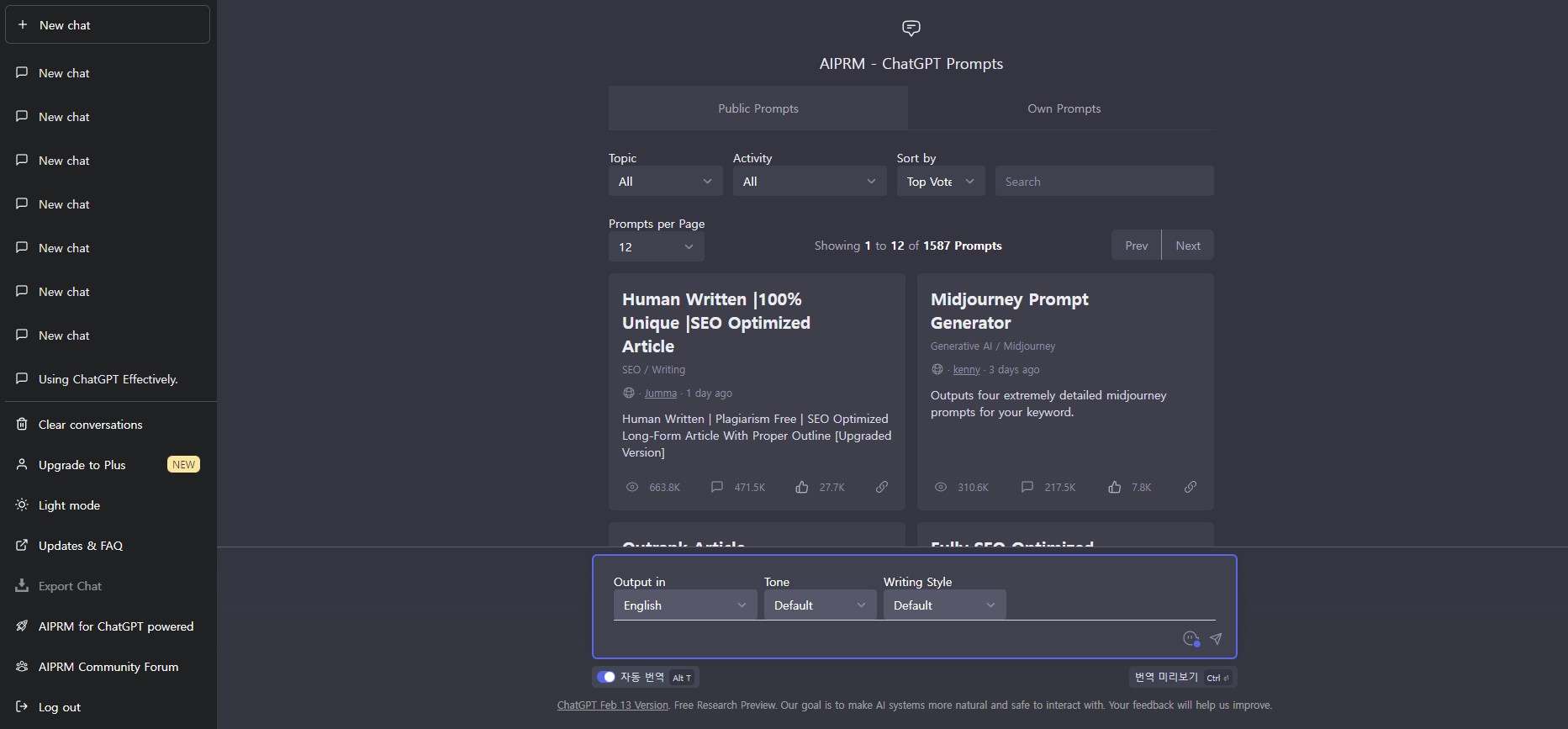This screenshot has width=1568, height=729.
Task: Click the trash icon beside Clear conversations
Action: coord(22,425)
